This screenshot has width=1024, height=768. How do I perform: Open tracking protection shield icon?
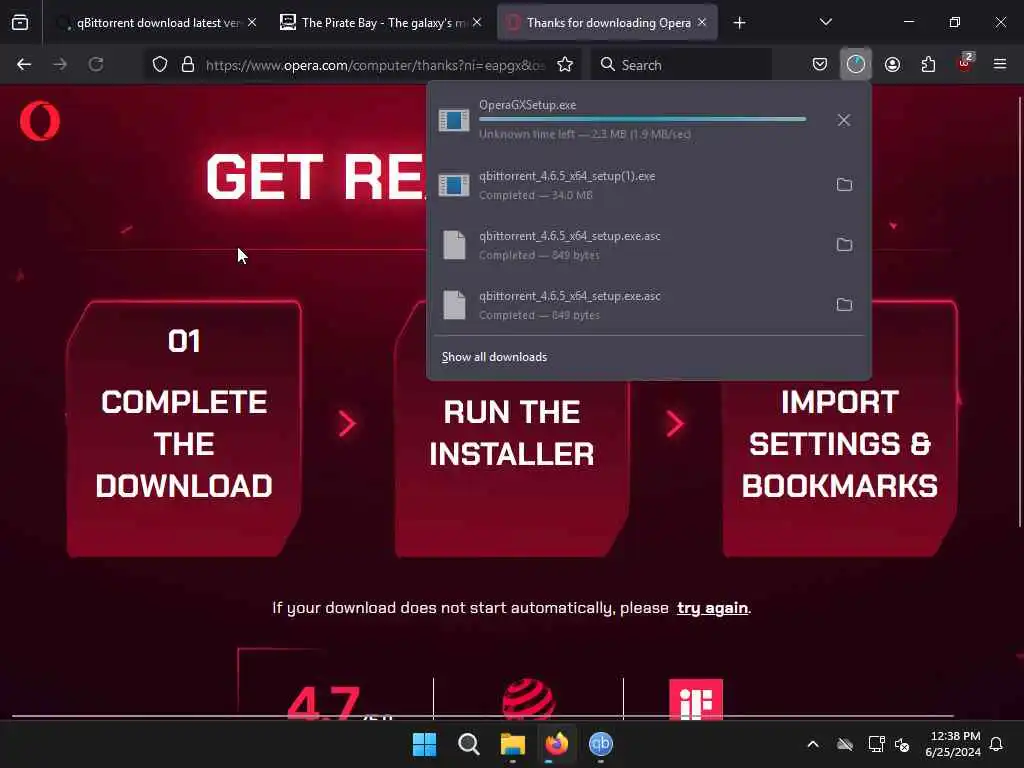click(x=160, y=64)
